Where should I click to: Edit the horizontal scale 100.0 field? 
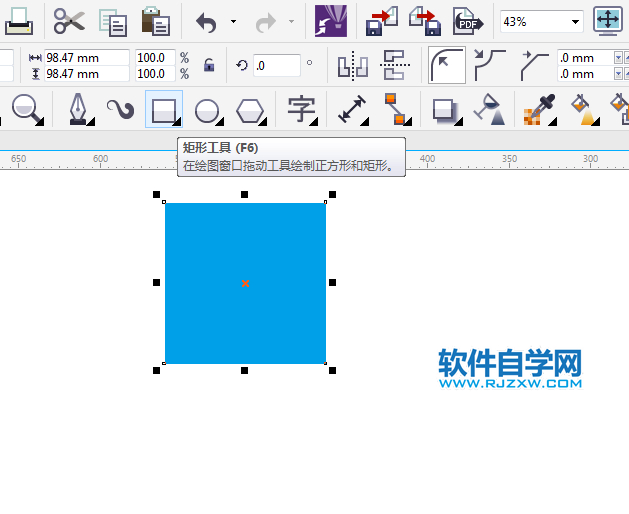155,58
